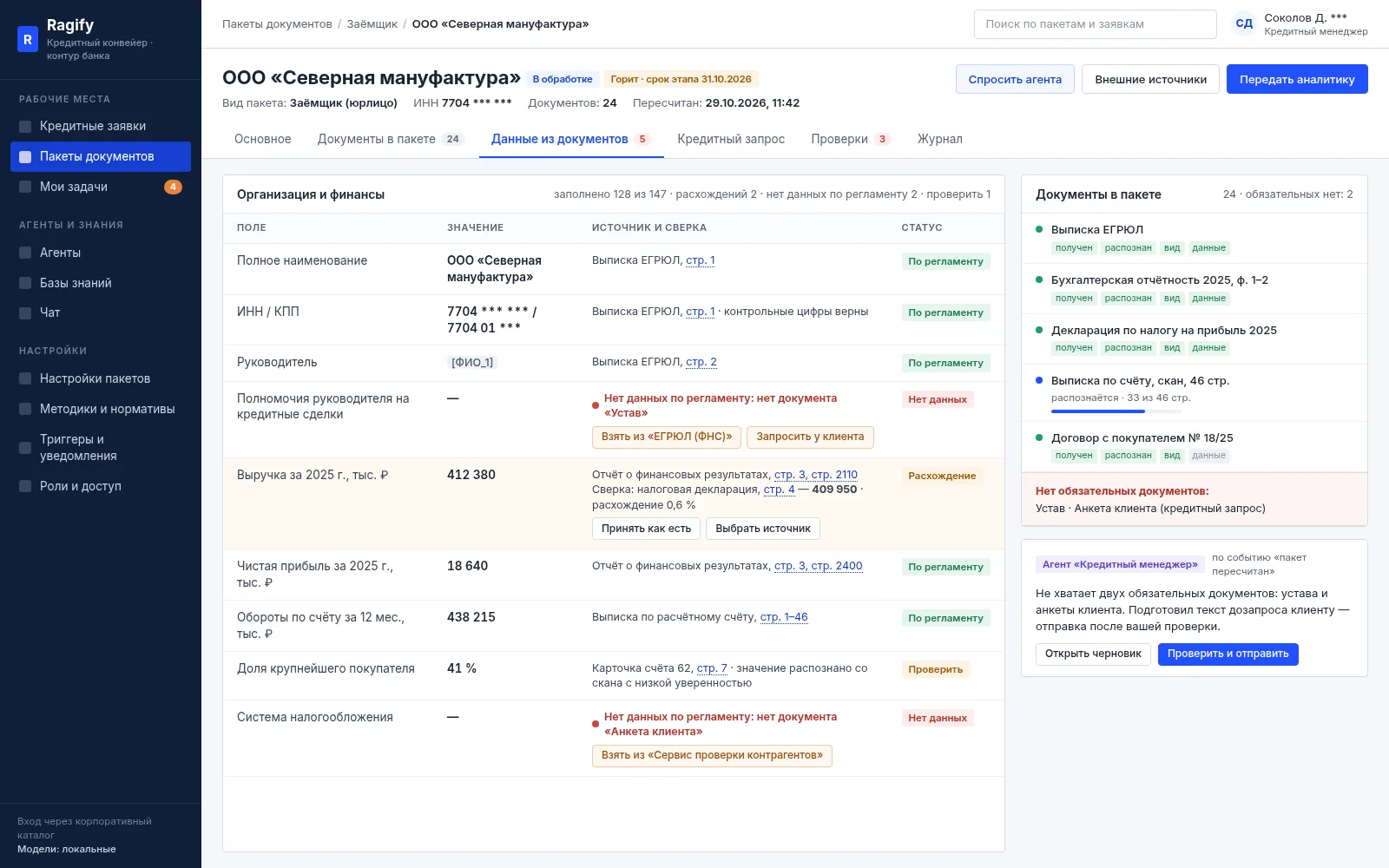Click the icon beside Агенты
Image resolution: width=1389 pixels, height=868 pixels.
tap(25, 253)
